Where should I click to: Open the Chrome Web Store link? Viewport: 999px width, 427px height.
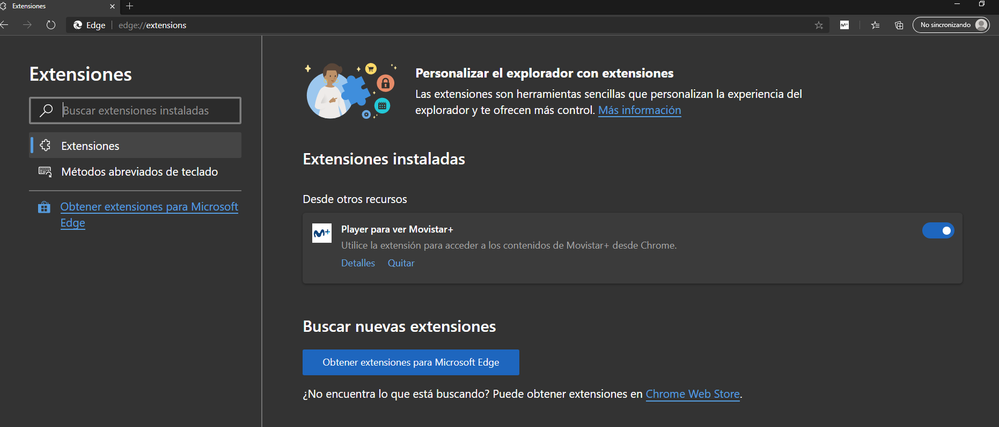693,394
